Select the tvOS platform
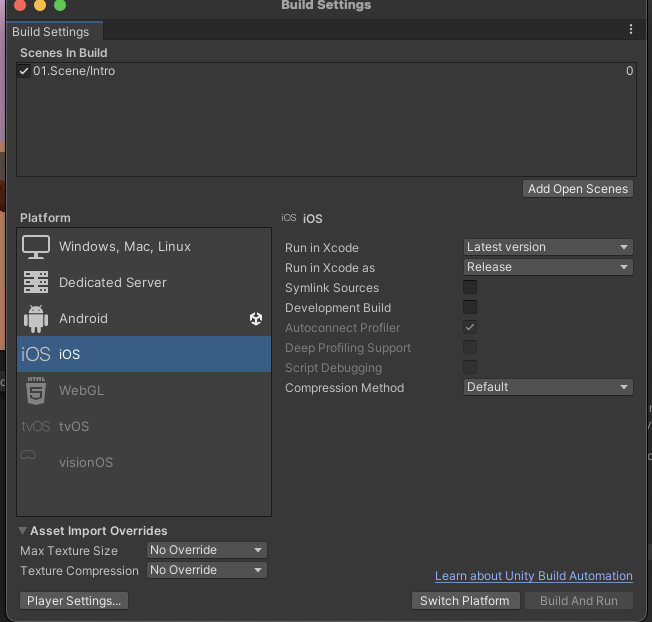Screen dimensions: 652x622 [x=144, y=427]
